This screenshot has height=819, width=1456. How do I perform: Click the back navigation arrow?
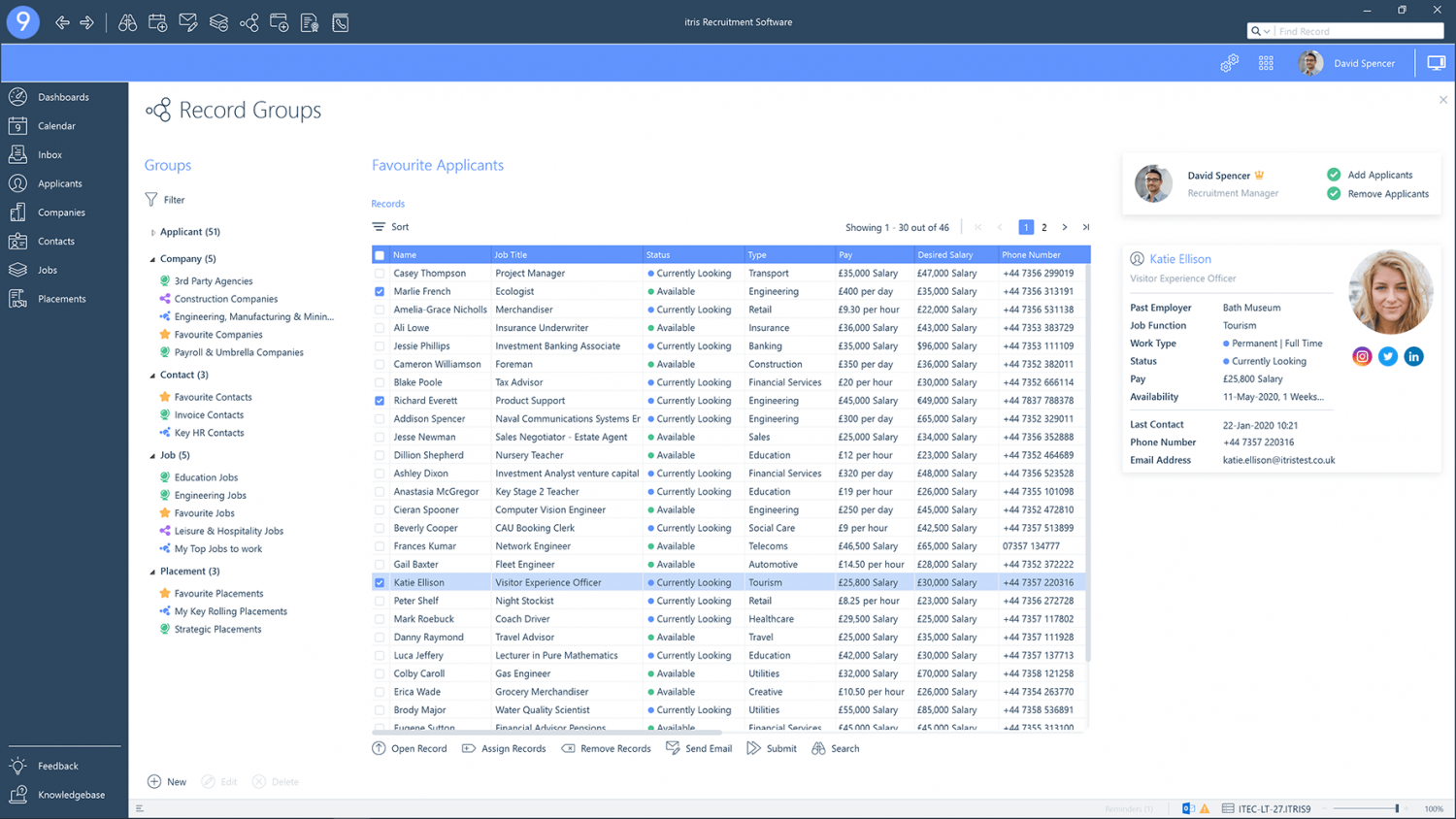62,22
